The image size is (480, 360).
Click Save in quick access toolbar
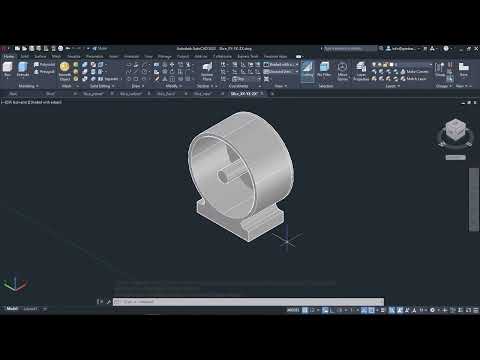point(32,49)
